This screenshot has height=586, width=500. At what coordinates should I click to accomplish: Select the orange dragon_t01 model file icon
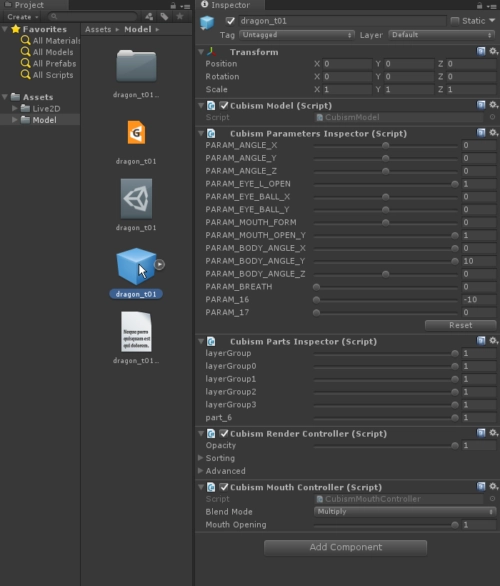point(136,132)
